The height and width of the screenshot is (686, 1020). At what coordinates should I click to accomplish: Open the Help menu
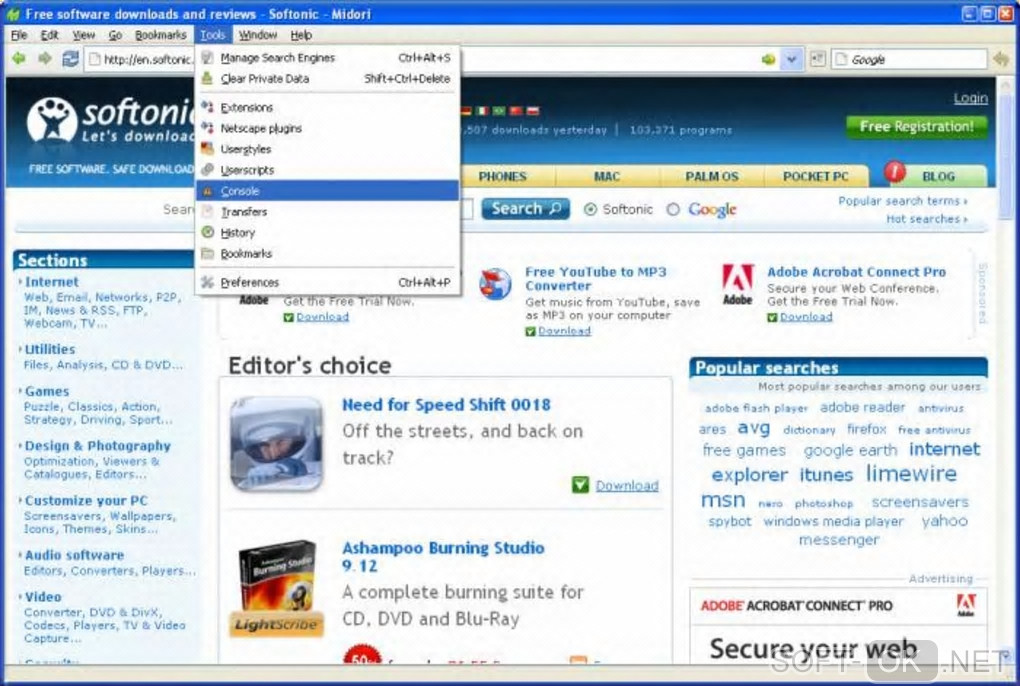pos(301,35)
